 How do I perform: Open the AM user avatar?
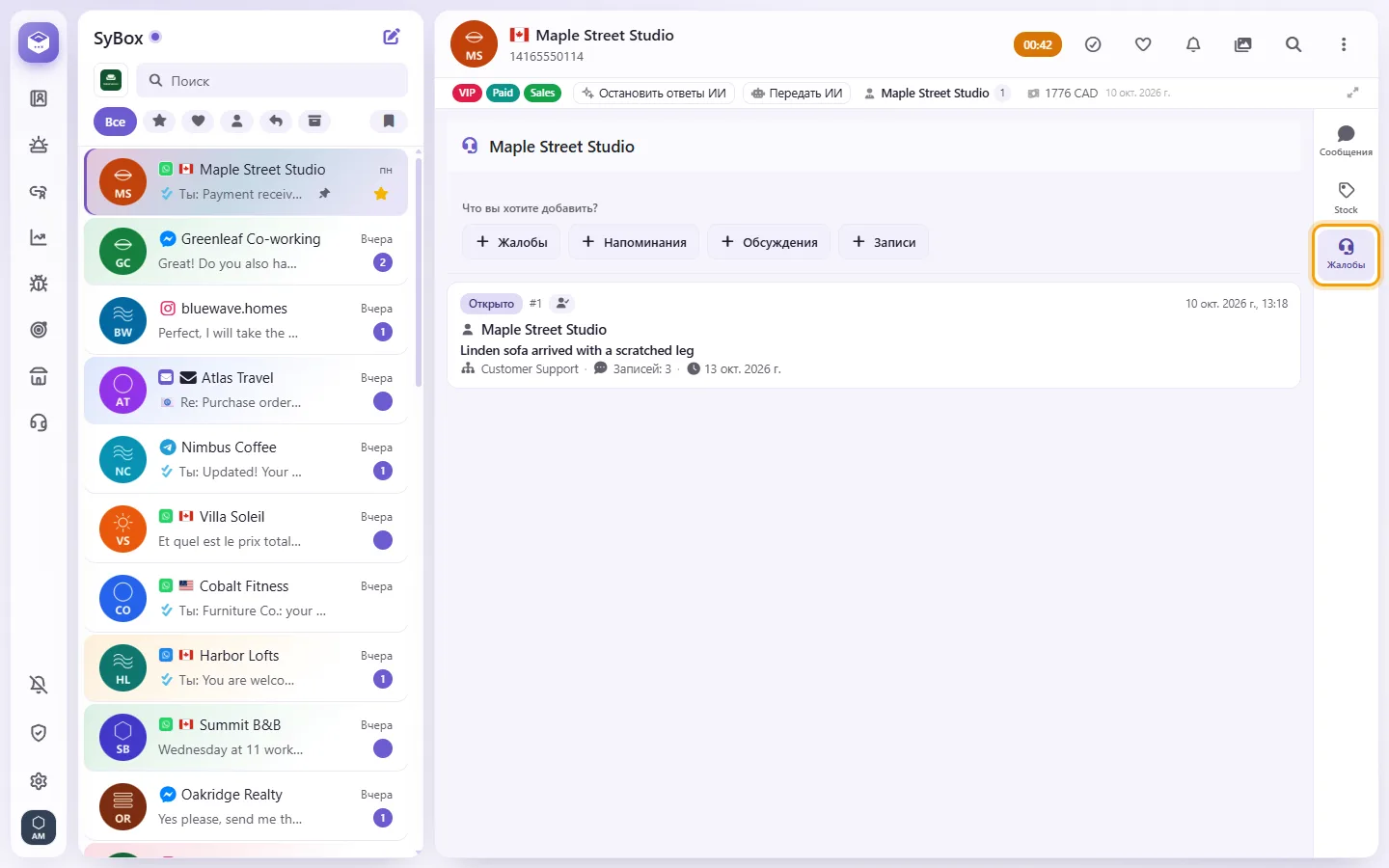pyautogui.click(x=39, y=827)
